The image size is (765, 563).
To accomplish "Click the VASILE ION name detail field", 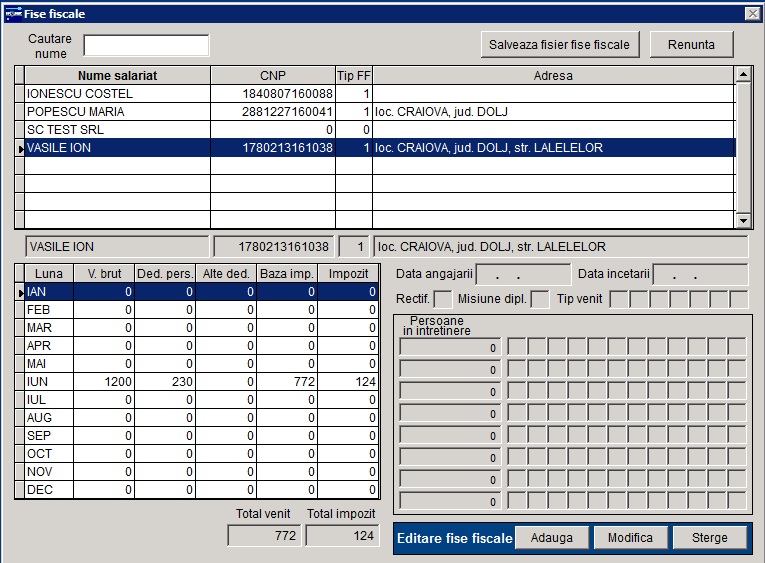I will [117, 247].
